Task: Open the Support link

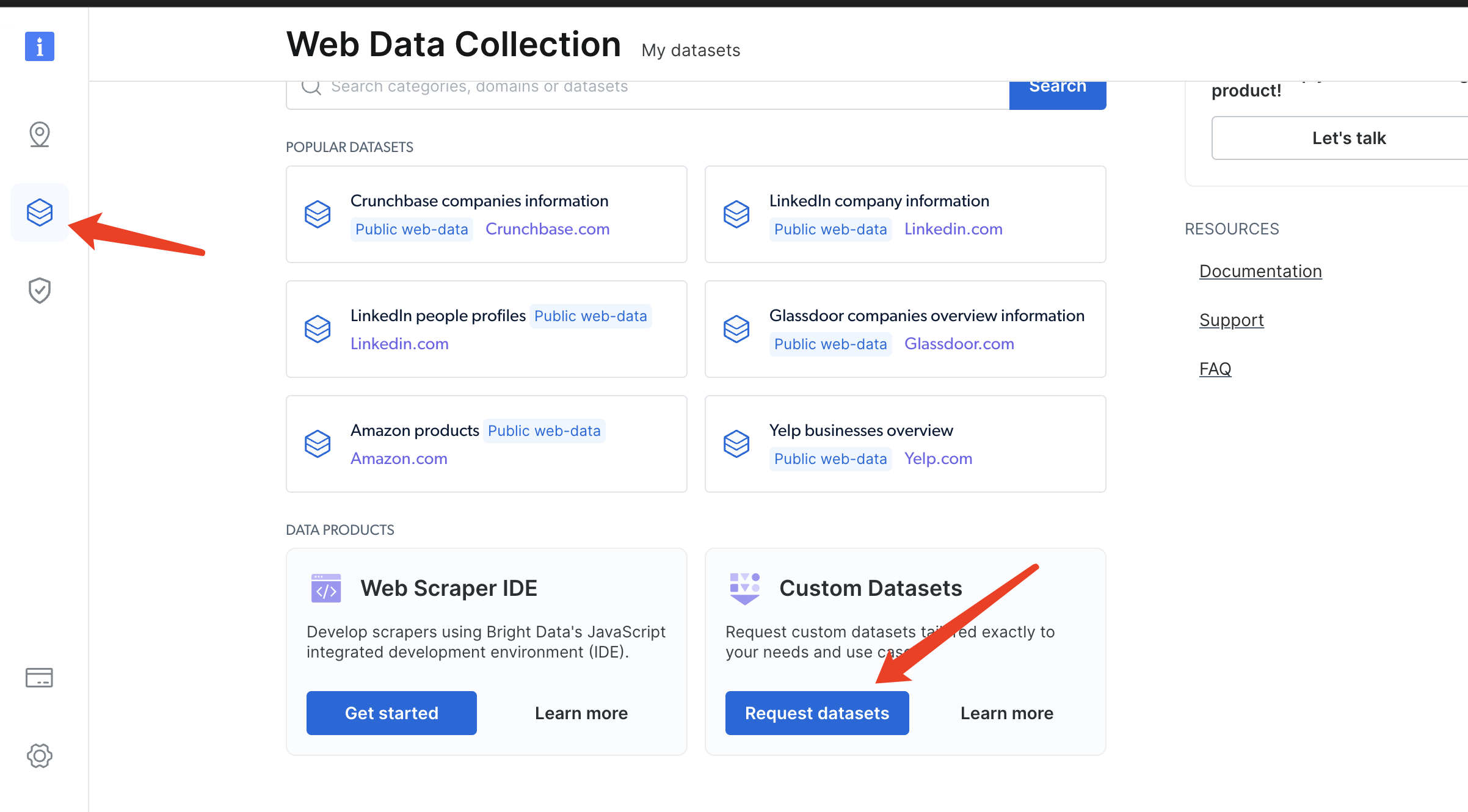Action: (x=1231, y=320)
